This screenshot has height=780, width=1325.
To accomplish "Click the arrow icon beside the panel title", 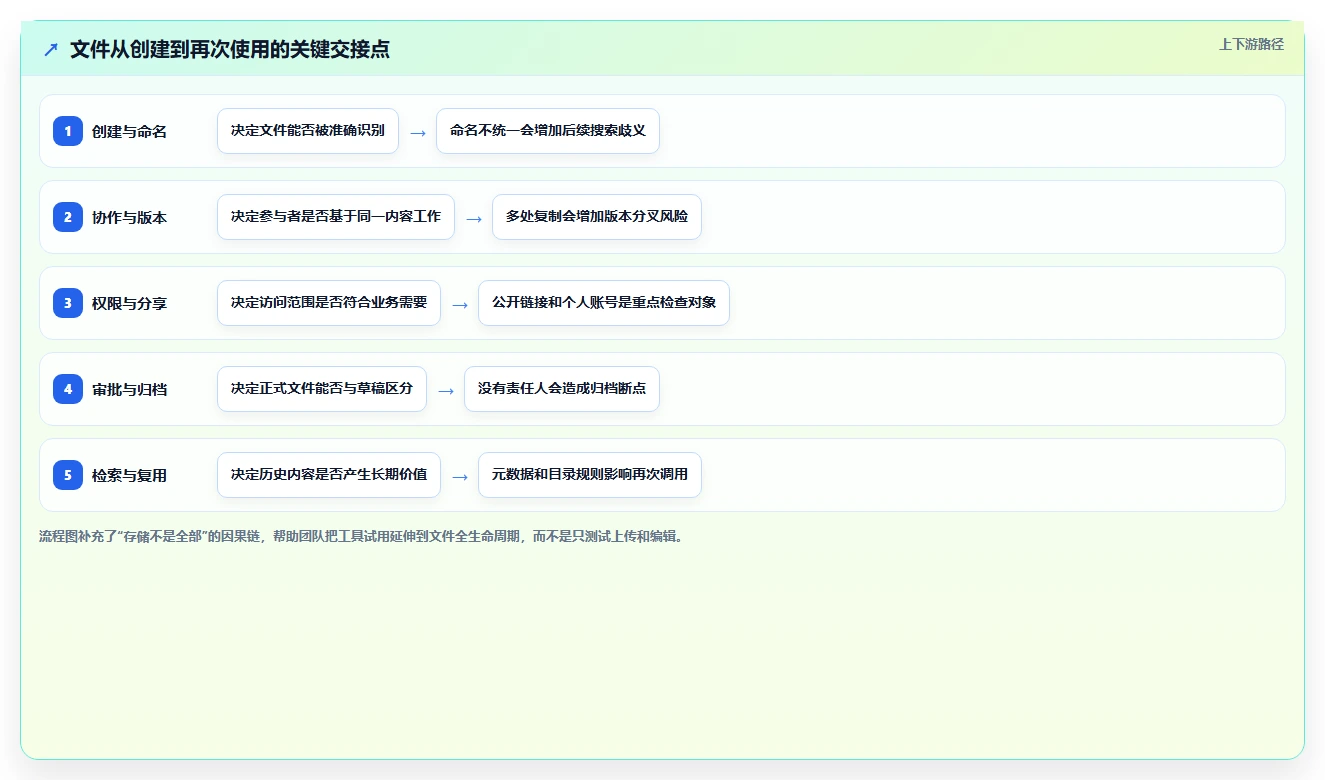I will point(51,49).
